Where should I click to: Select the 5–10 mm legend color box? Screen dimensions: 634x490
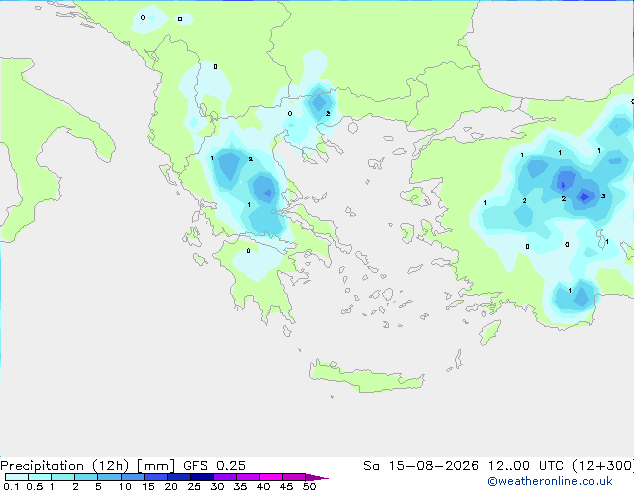109,477
